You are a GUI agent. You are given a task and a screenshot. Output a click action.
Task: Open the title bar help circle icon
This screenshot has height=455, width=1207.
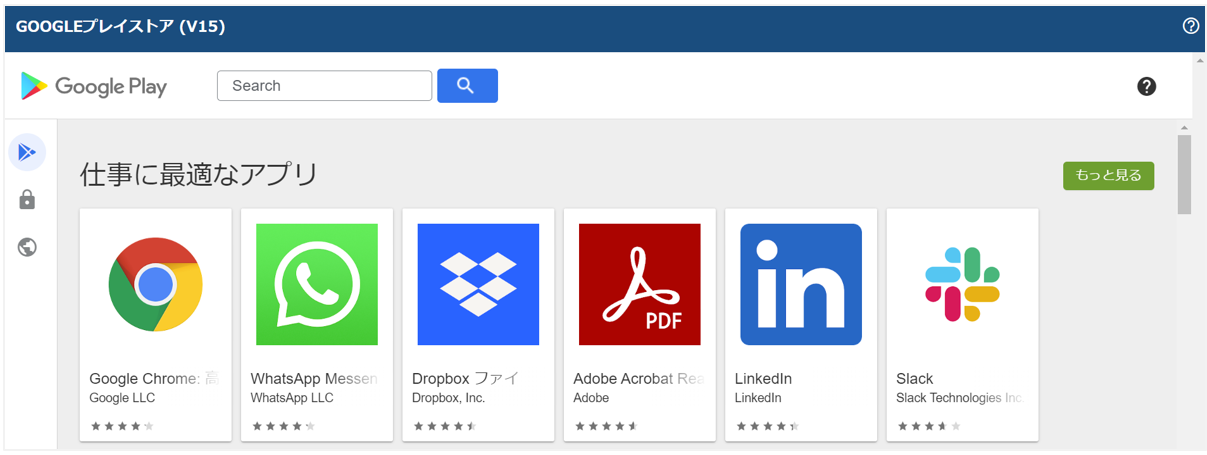click(x=1190, y=26)
